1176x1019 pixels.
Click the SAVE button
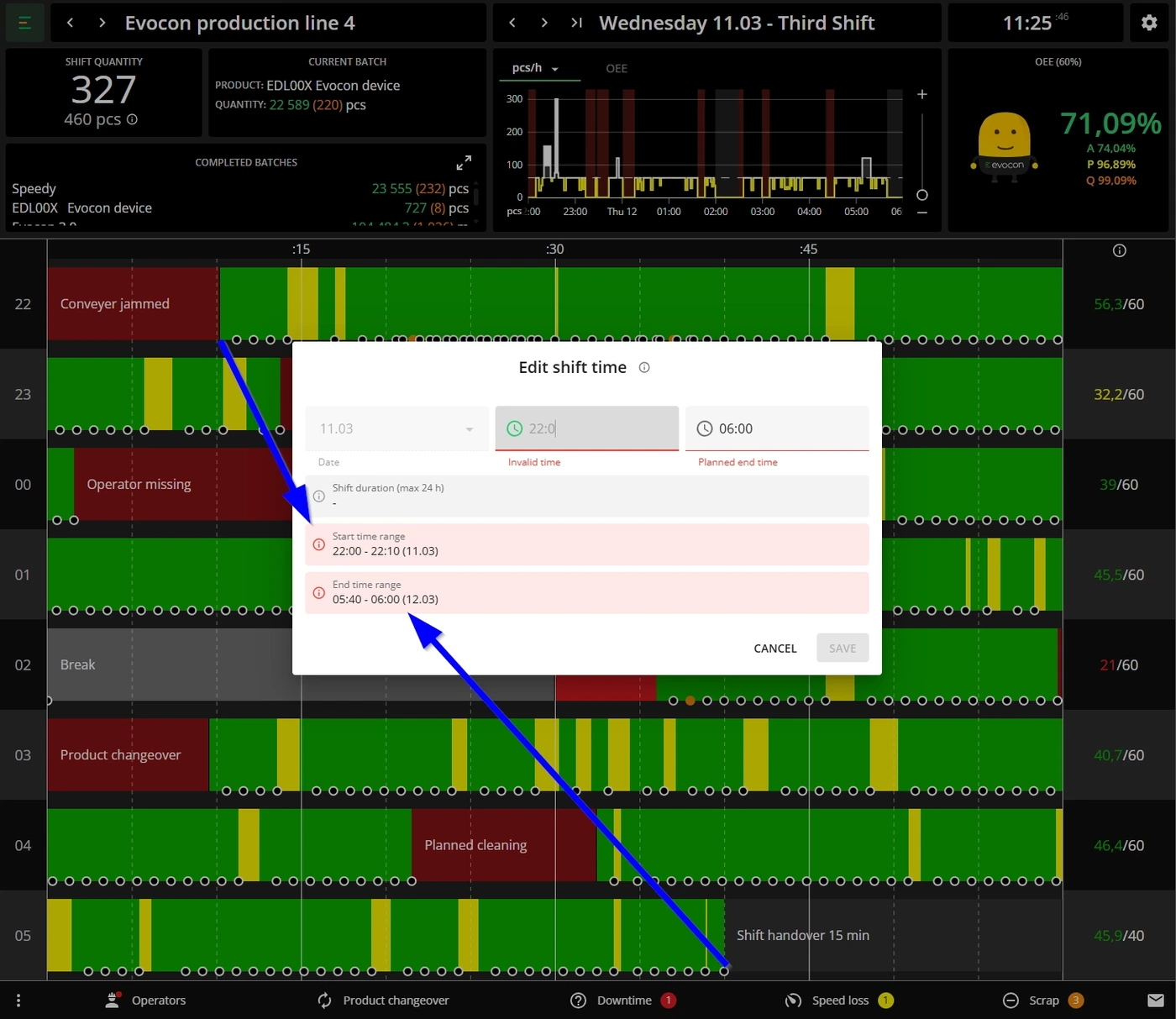coord(843,648)
